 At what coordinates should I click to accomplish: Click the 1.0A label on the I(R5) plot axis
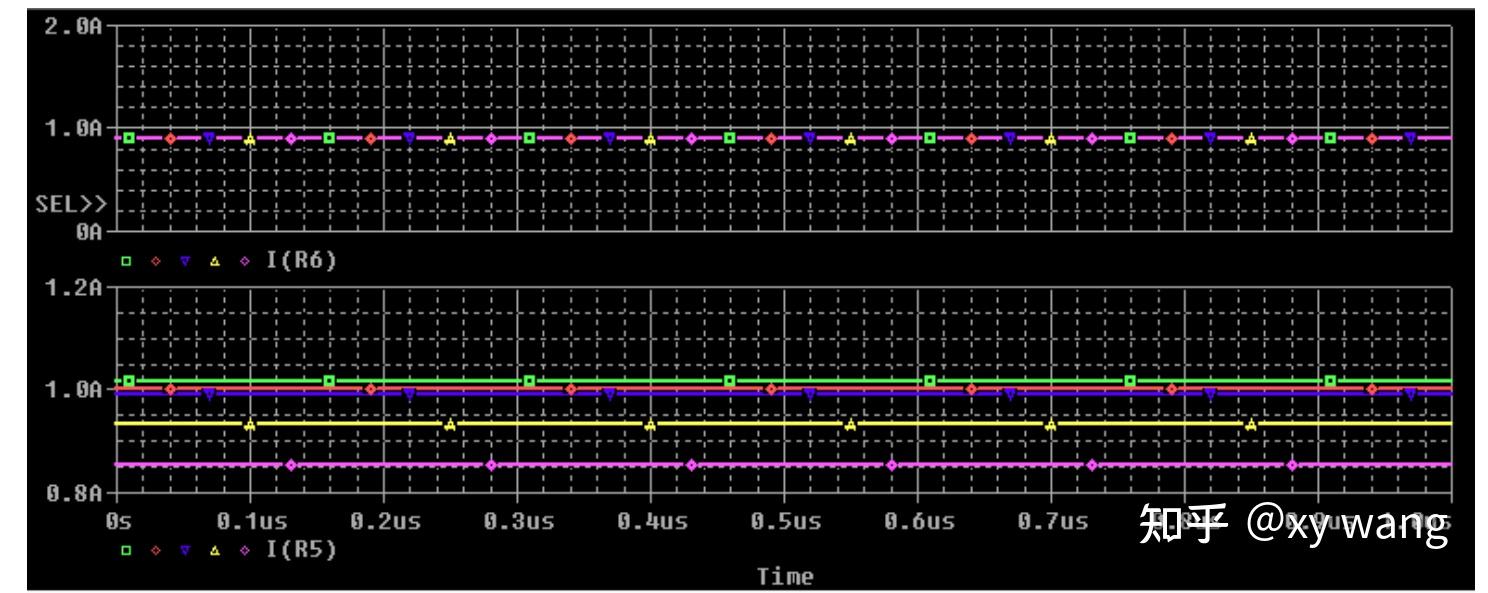click(74, 390)
